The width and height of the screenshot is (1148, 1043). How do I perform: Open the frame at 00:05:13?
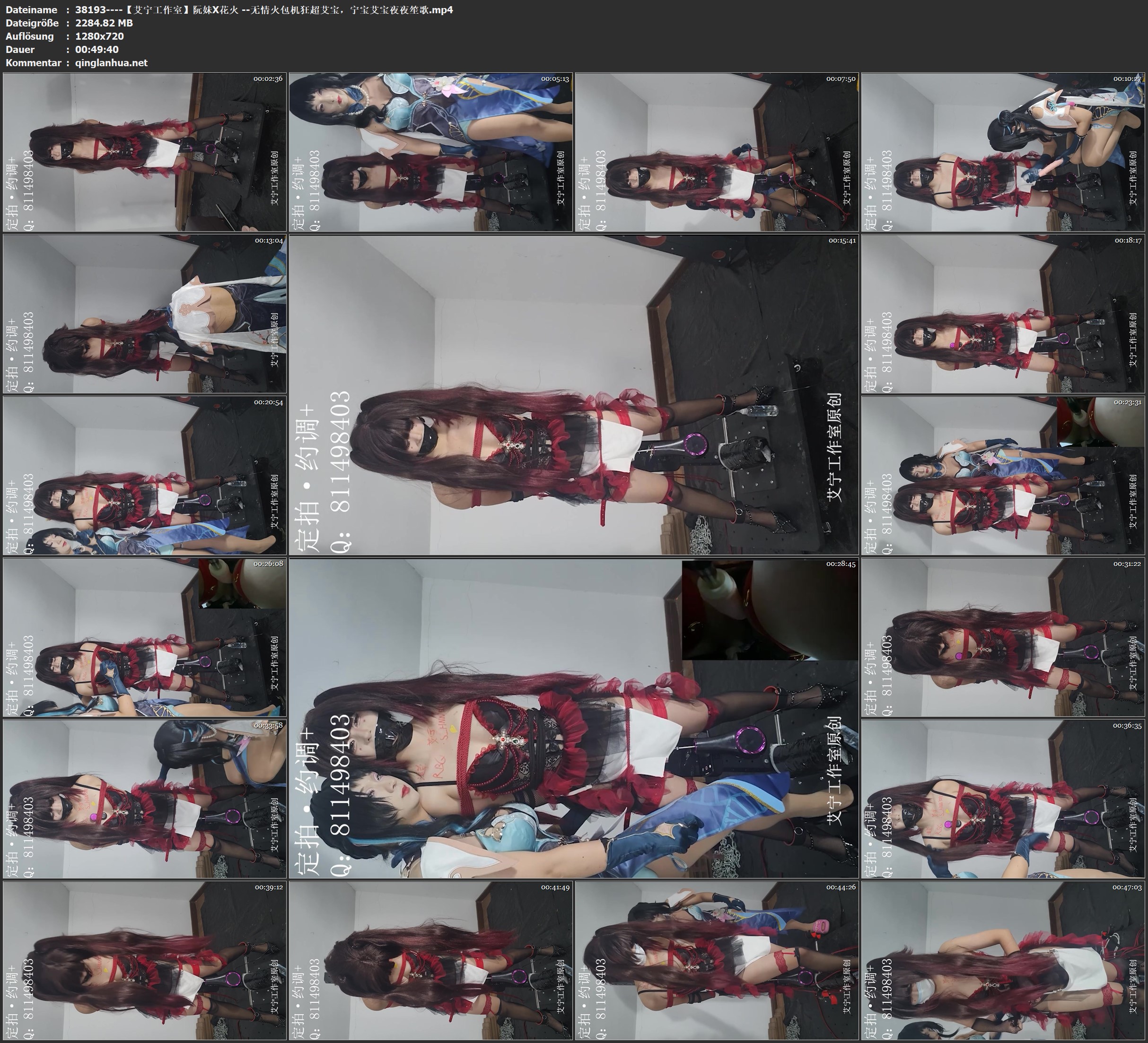click(430, 152)
